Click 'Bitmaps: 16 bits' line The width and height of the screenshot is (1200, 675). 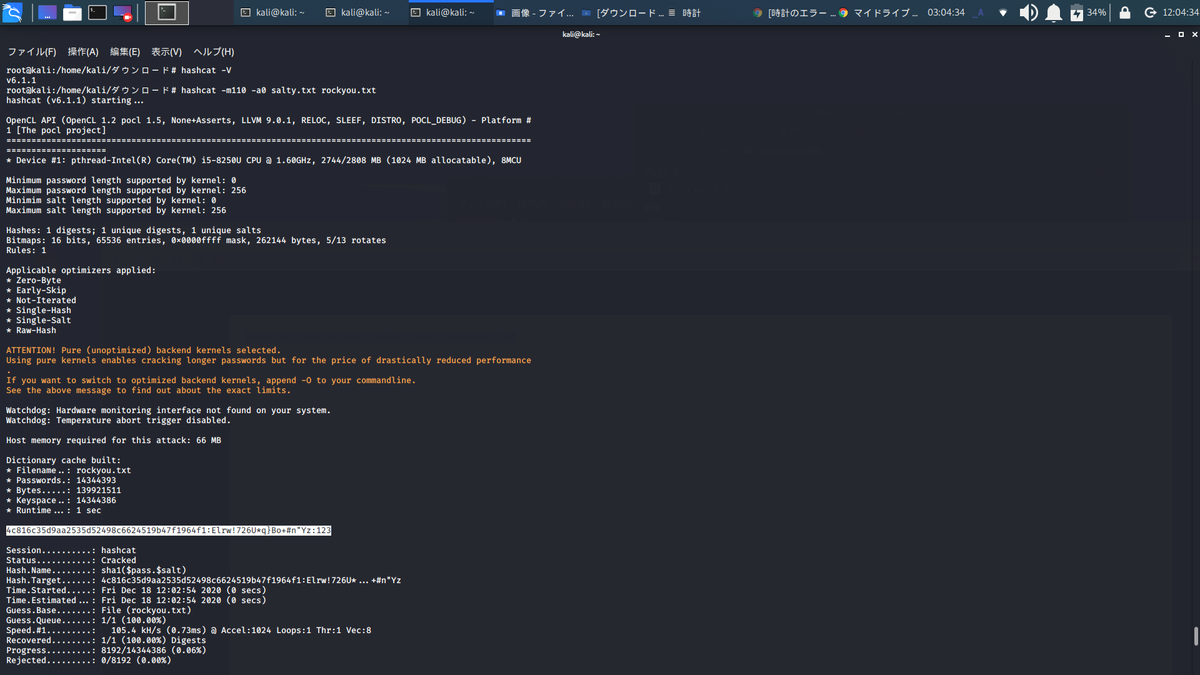196,240
